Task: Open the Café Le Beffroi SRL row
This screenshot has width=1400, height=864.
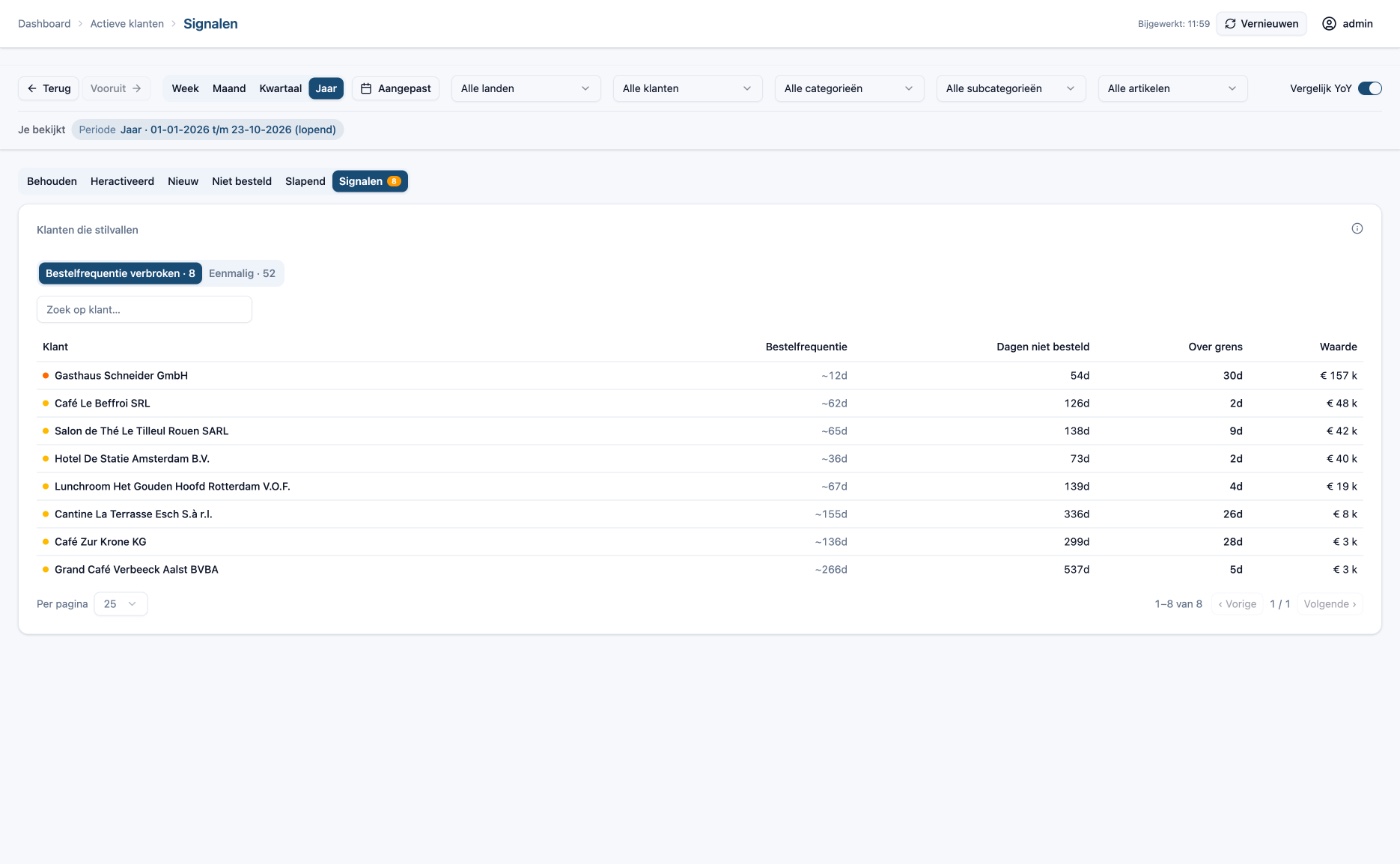Action: click(x=700, y=404)
